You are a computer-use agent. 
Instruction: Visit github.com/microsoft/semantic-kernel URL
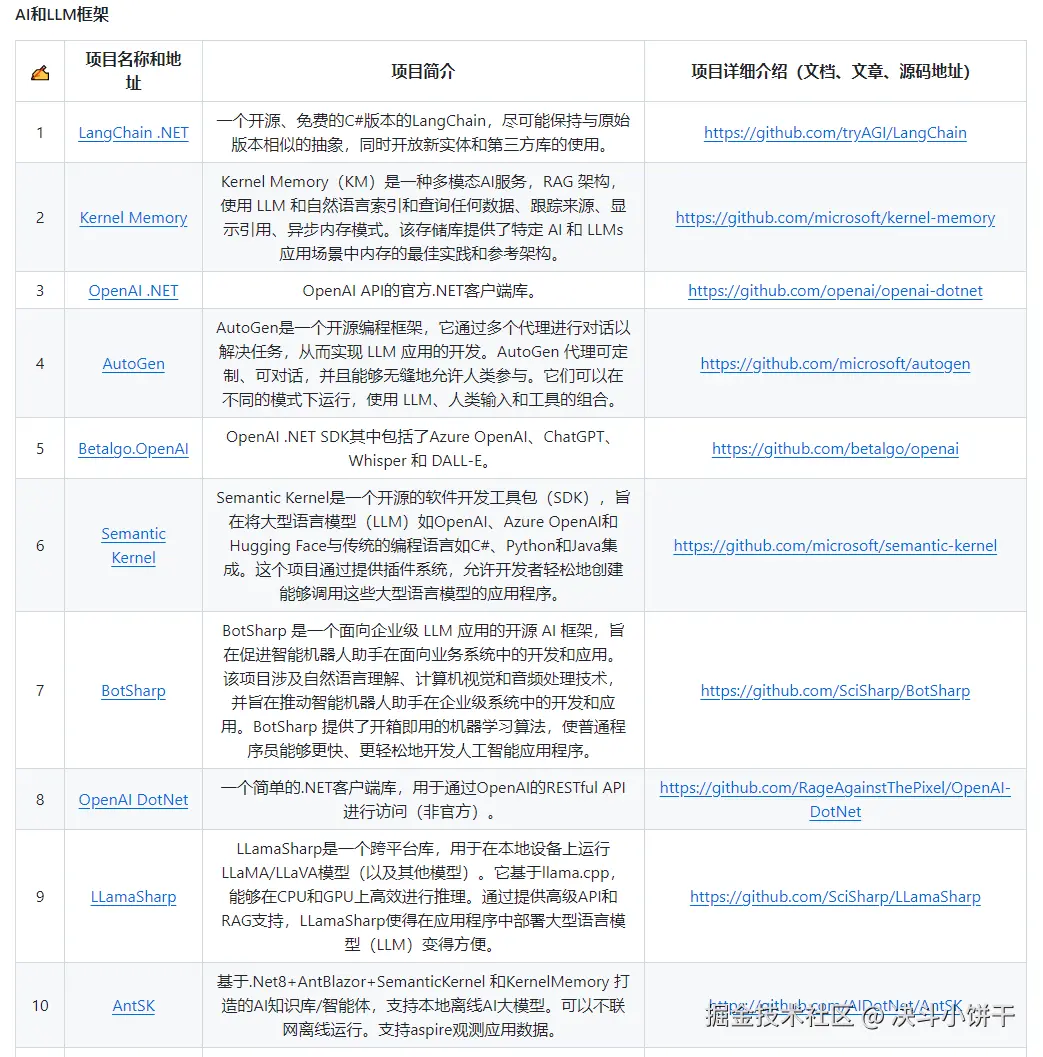pyautogui.click(x=835, y=545)
